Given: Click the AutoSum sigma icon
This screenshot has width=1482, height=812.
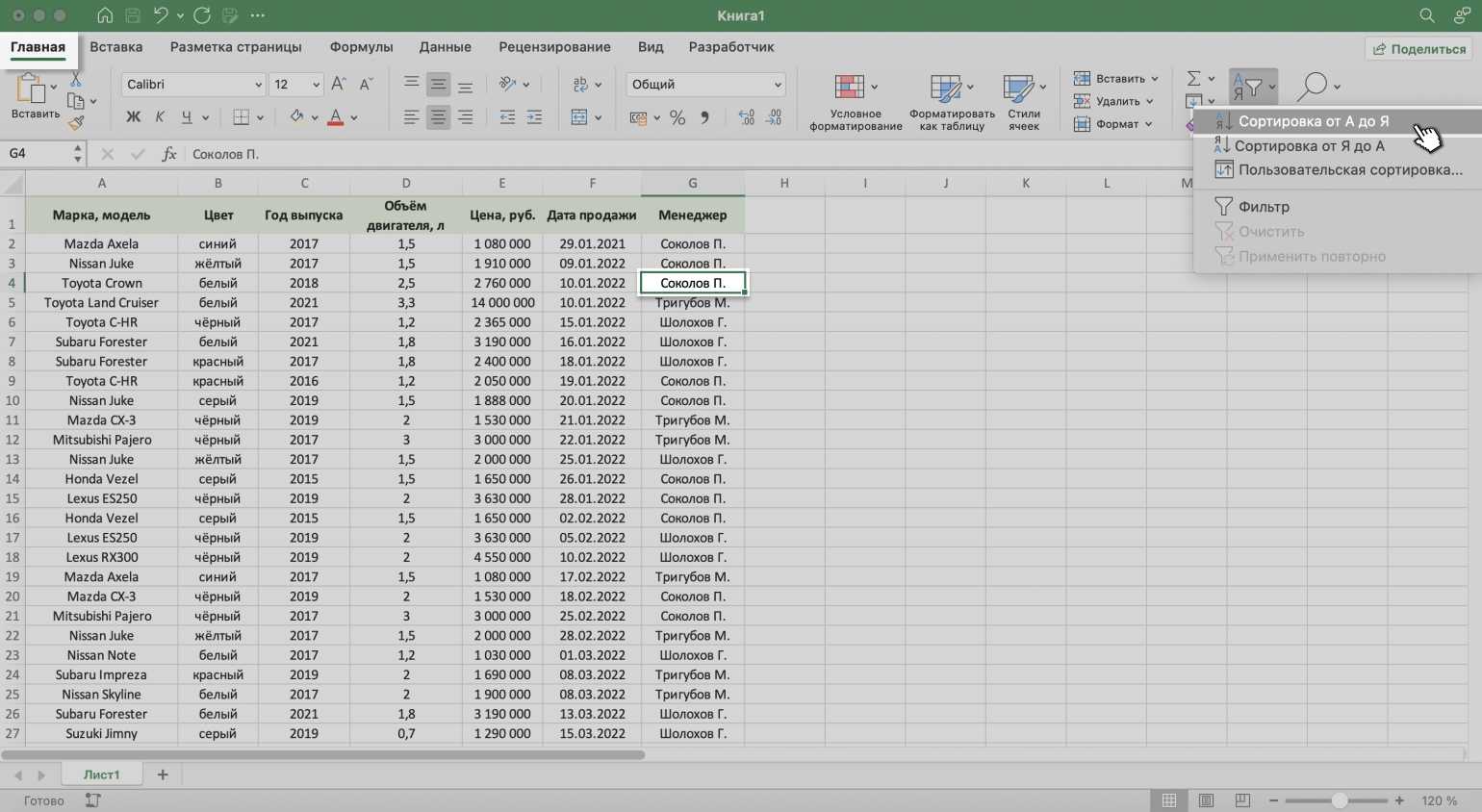Looking at the screenshot, I should 1193,79.
